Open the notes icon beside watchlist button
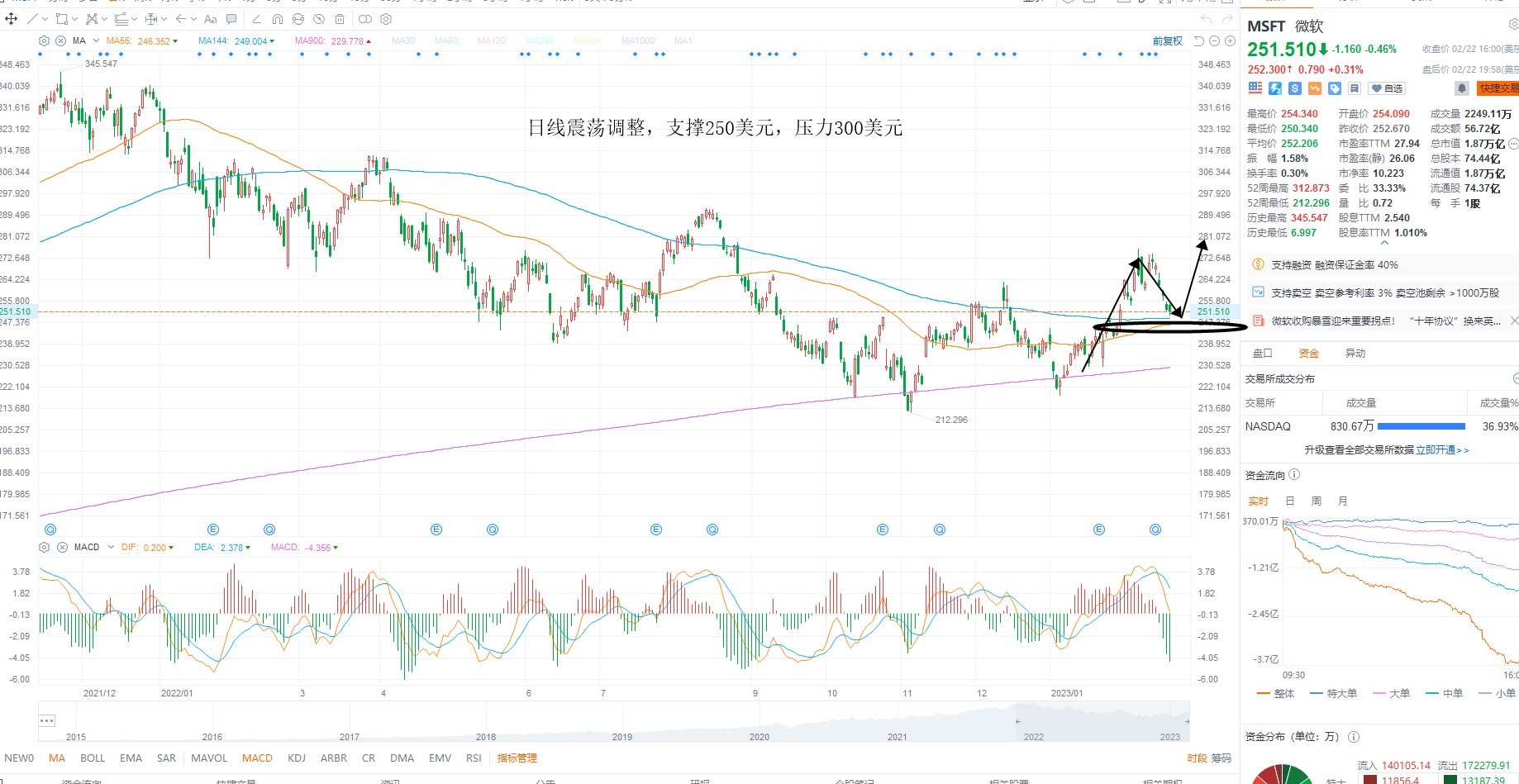1519x784 pixels. tap(1354, 88)
